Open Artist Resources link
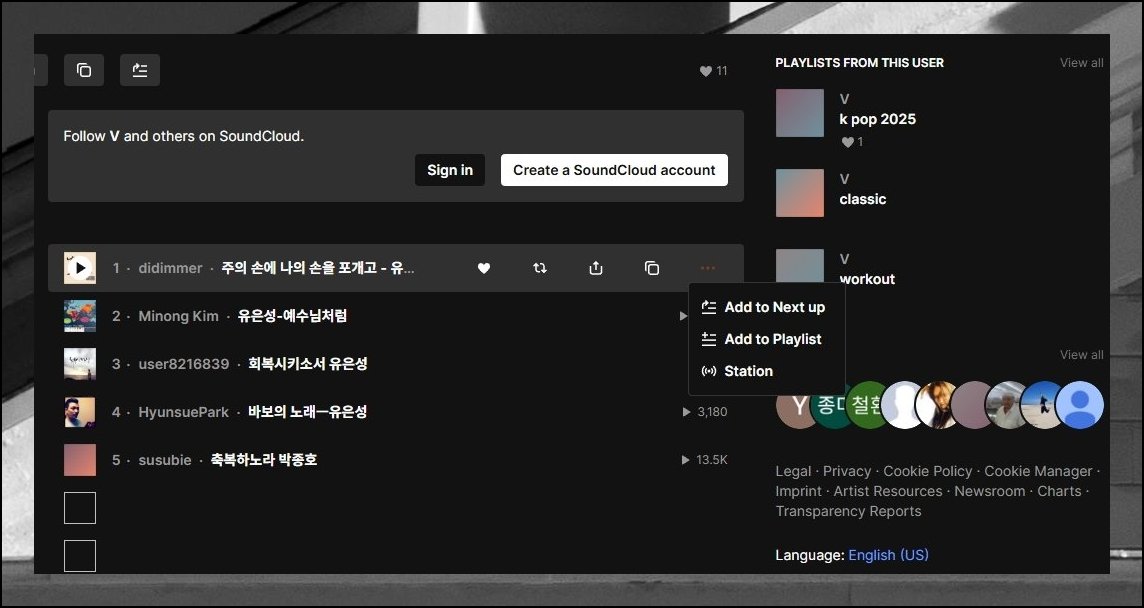The height and width of the screenshot is (608, 1144). pos(888,491)
